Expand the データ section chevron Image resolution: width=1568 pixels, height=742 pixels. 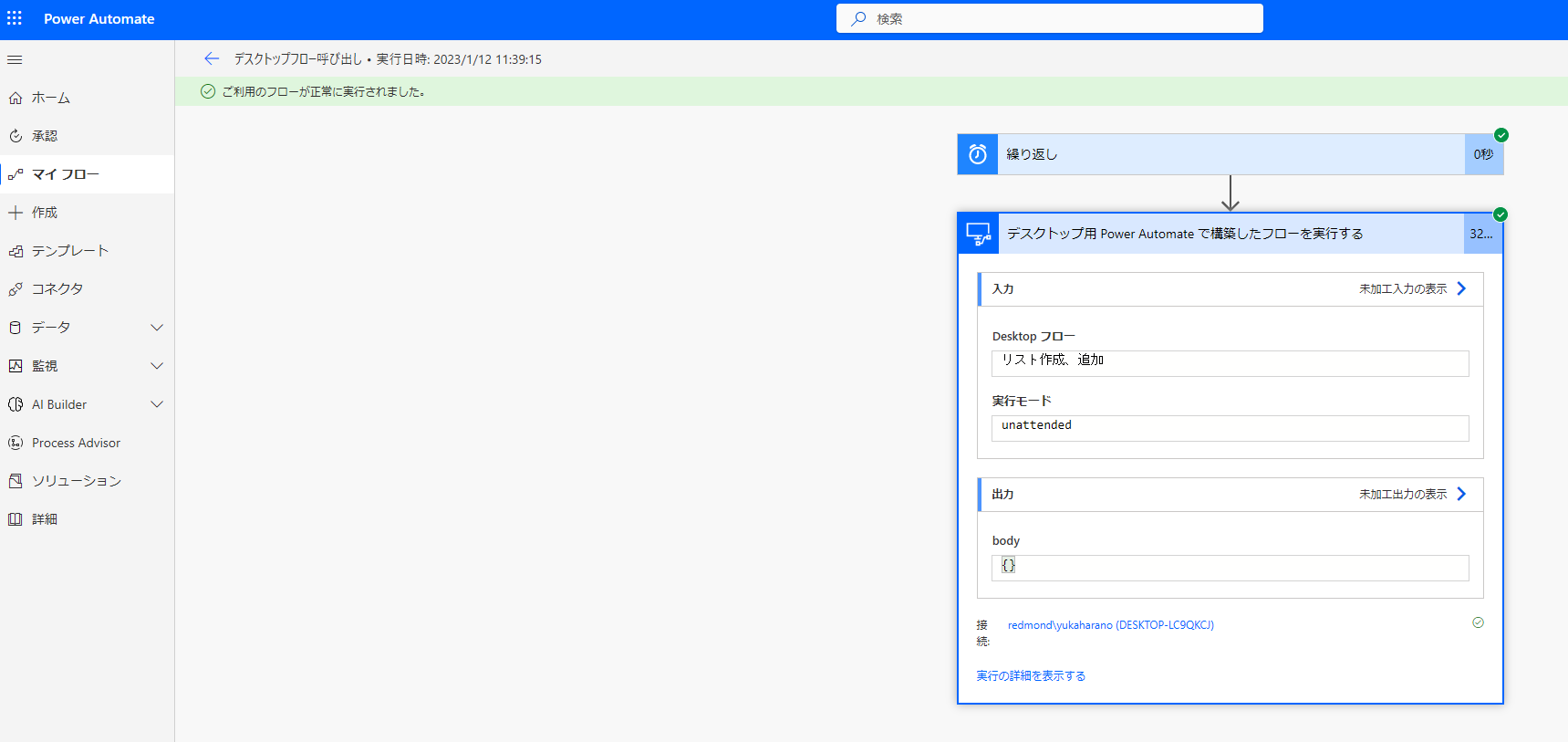(x=157, y=328)
